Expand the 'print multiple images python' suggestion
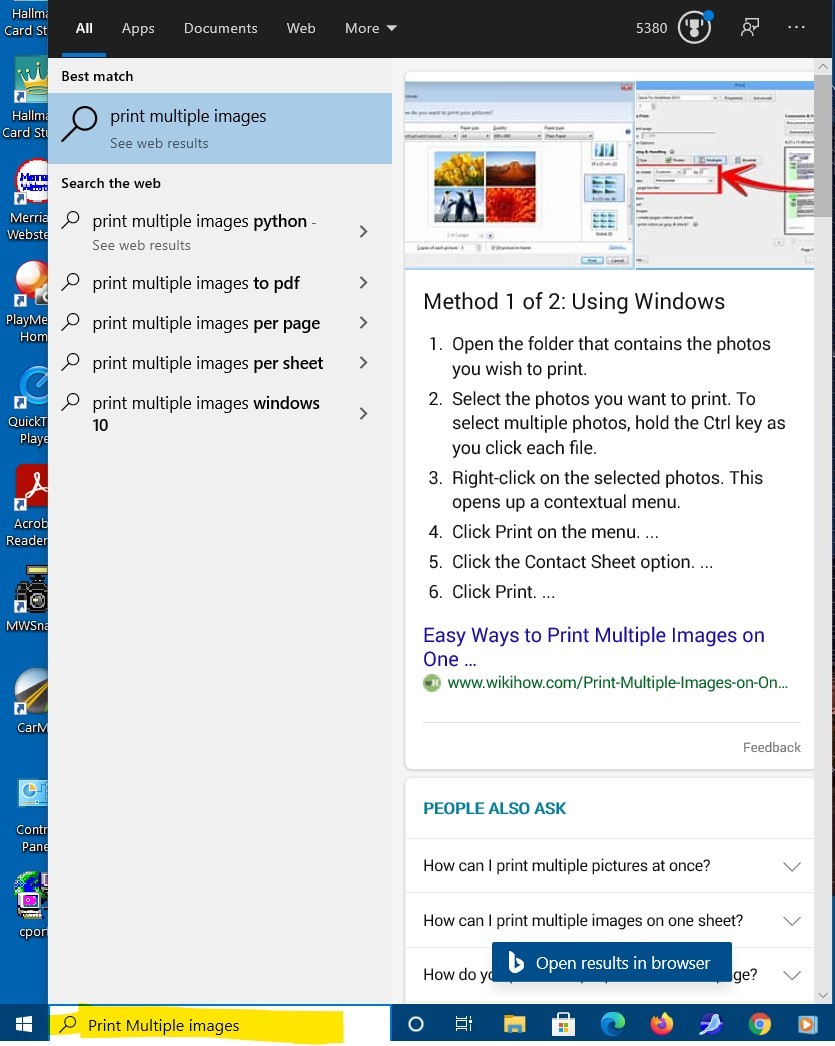Viewport: 835px width, 1046px height. pyautogui.click(x=363, y=231)
